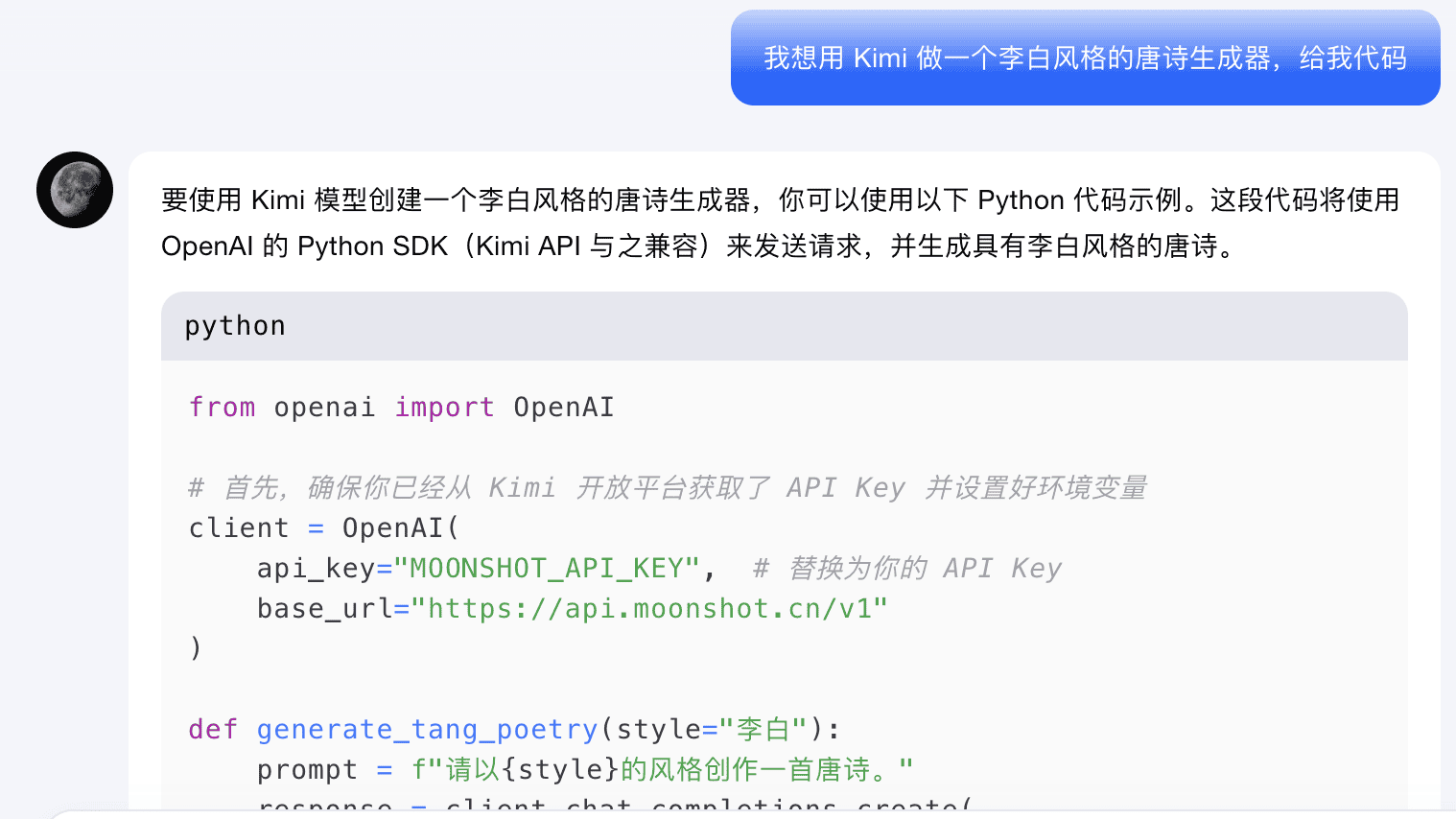Click the purple "from" keyword
This screenshot has width=1456, height=819.
click(x=223, y=408)
